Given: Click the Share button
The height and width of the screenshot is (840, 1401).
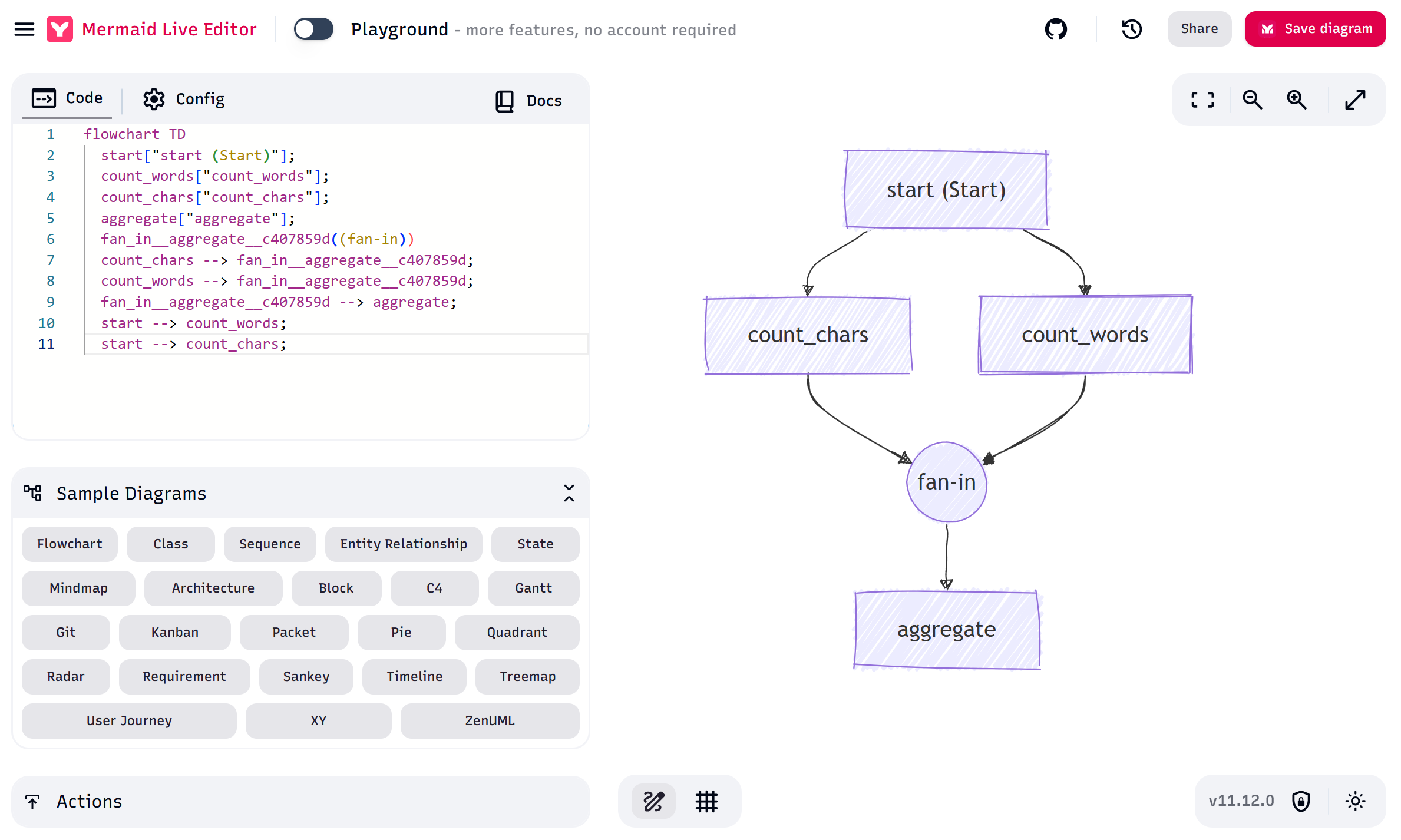Looking at the screenshot, I should (1199, 29).
